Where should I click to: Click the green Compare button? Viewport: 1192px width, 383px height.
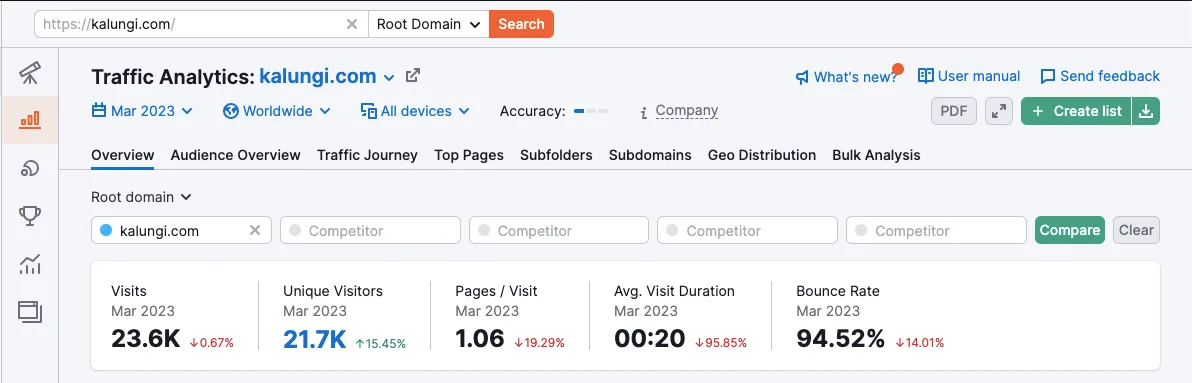click(x=1070, y=230)
